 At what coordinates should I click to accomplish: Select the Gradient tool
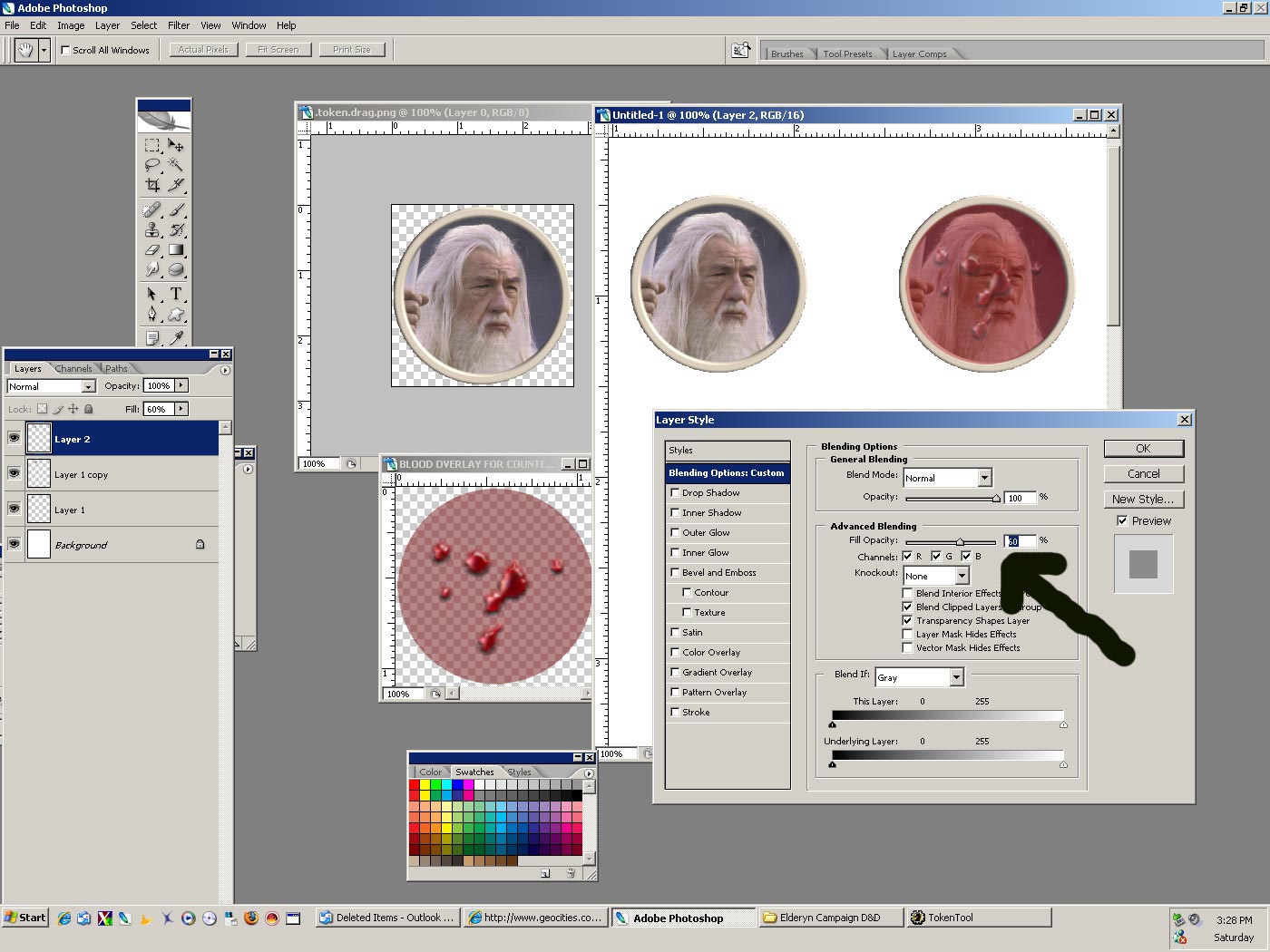pyautogui.click(x=176, y=250)
